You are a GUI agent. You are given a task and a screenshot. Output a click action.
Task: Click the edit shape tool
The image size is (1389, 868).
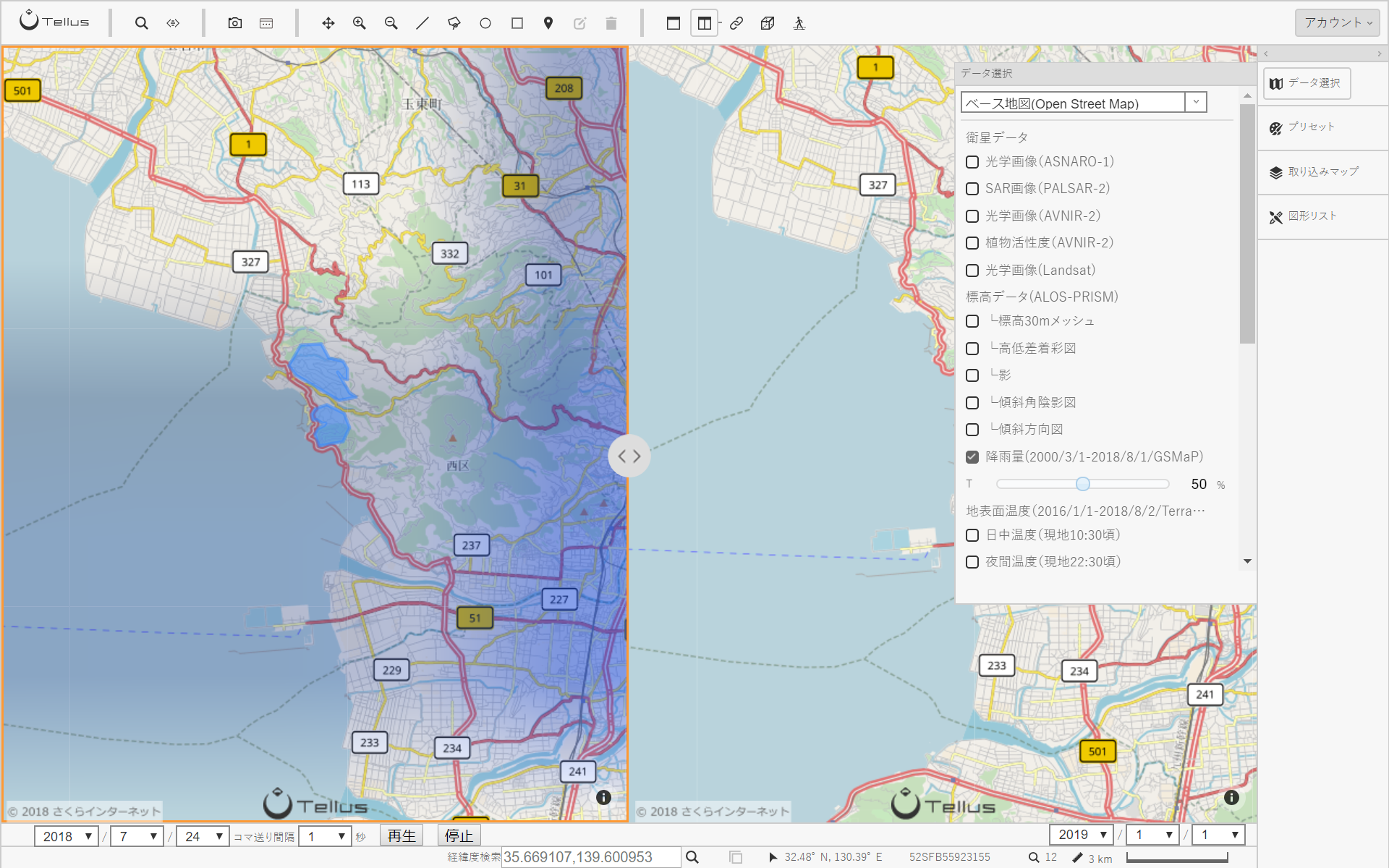(579, 23)
